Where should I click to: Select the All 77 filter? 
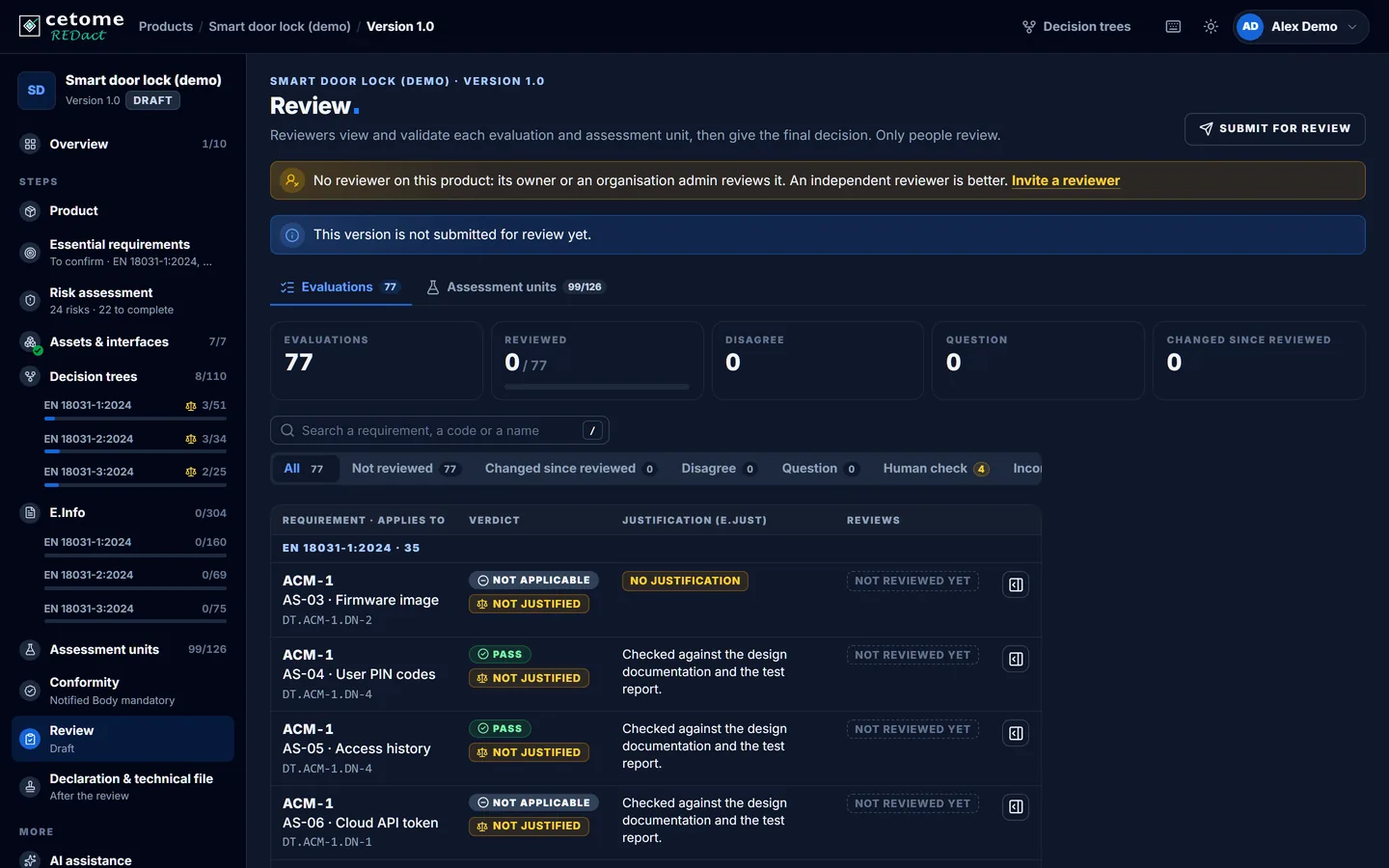(x=304, y=469)
